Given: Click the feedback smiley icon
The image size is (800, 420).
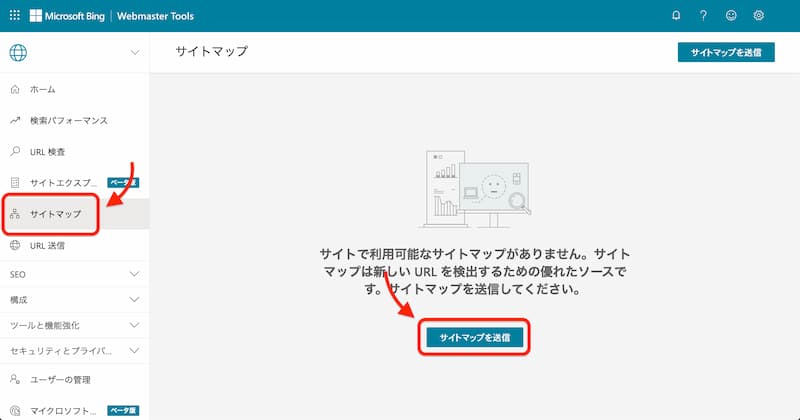Looking at the screenshot, I should click(731, 15).
